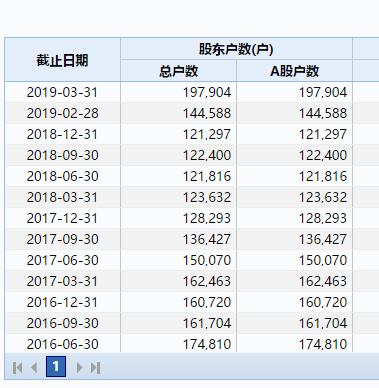The width and height of the screenshot is (379, 388).
Task: Click A-share count 121,816 cell
Action: pos(294,176)
